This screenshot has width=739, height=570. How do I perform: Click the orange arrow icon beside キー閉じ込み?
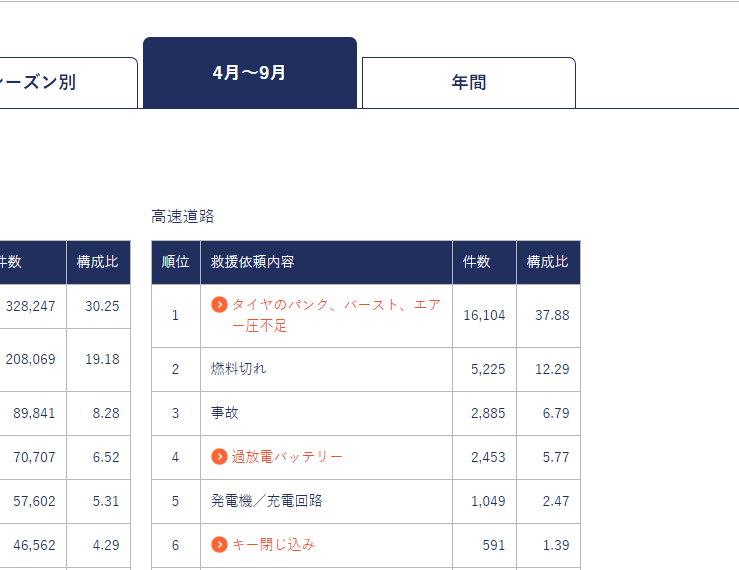click(220, 545)
